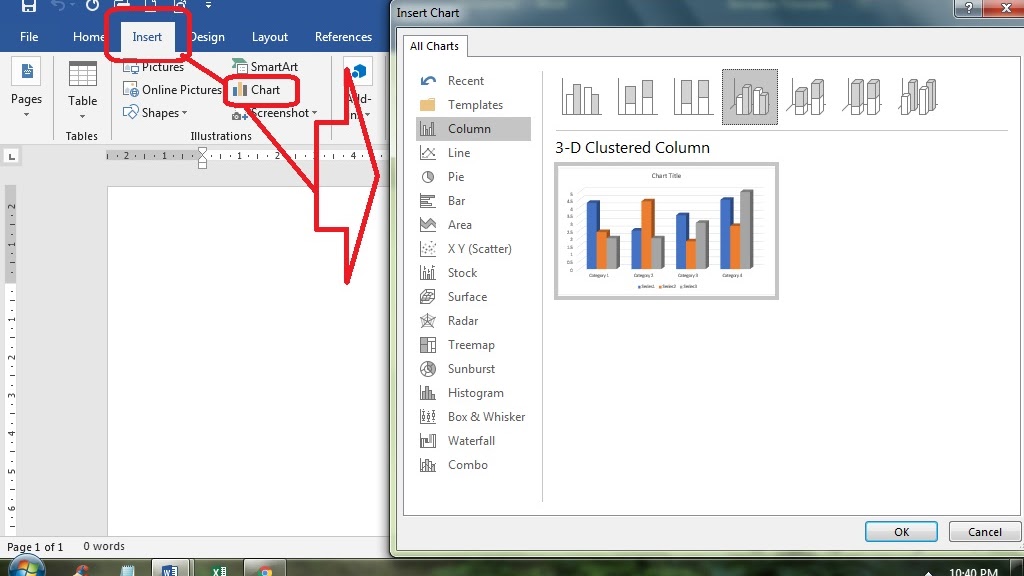Switch to the Design ribbon tab

point(207,36)
